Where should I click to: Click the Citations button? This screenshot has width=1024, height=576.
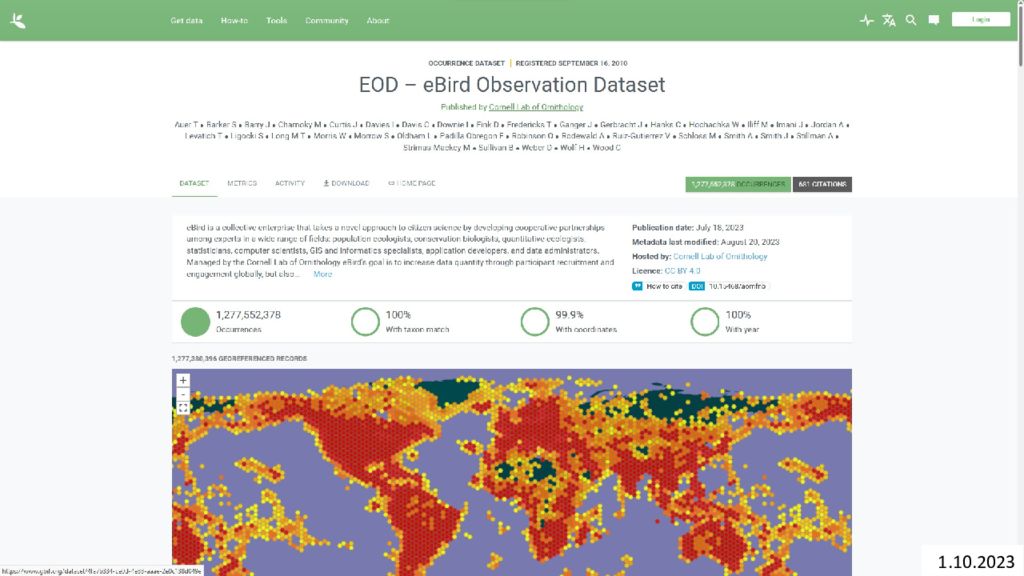tap(822, 185)
